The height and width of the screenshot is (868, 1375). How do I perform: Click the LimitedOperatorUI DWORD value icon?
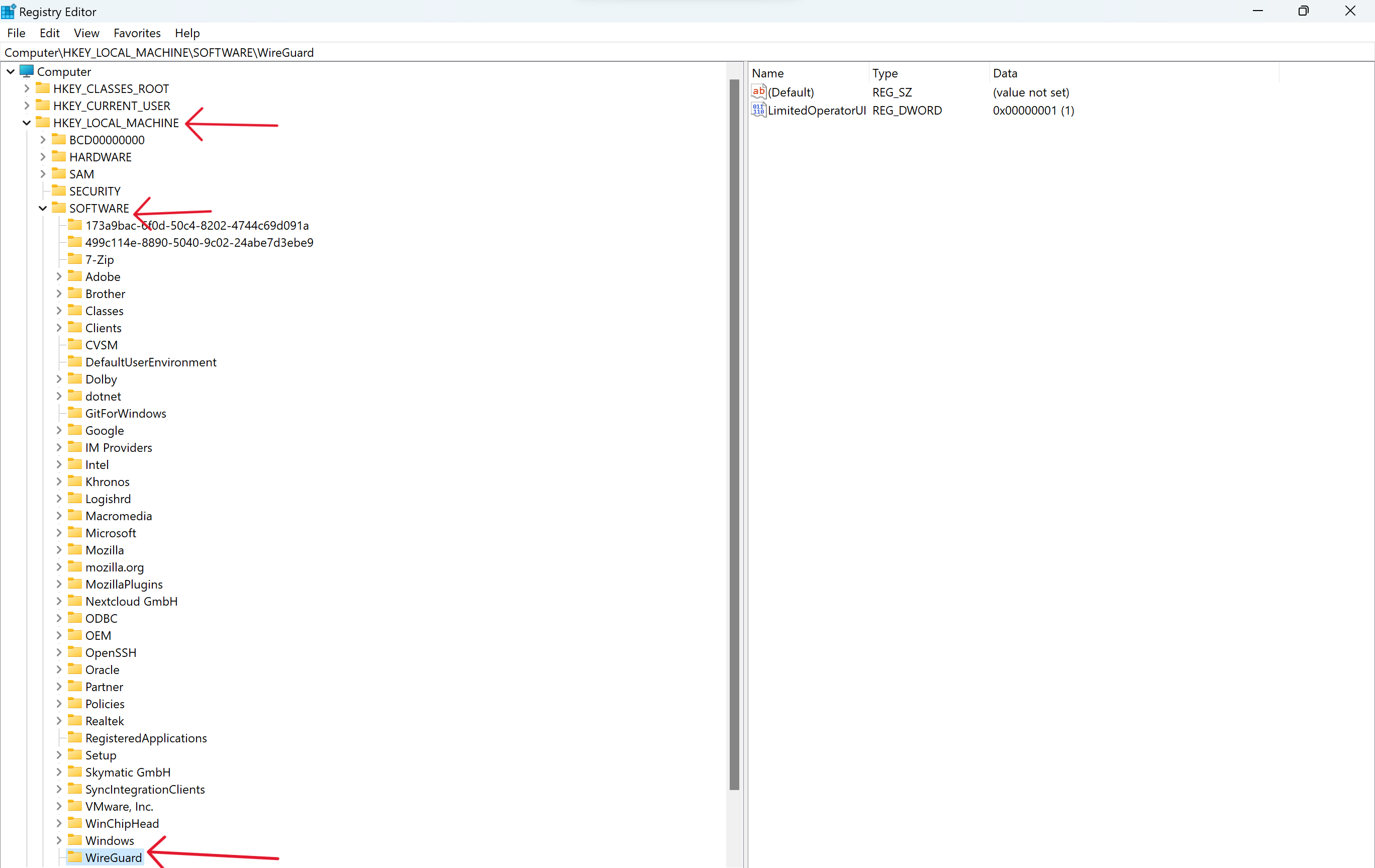[758, 110]
